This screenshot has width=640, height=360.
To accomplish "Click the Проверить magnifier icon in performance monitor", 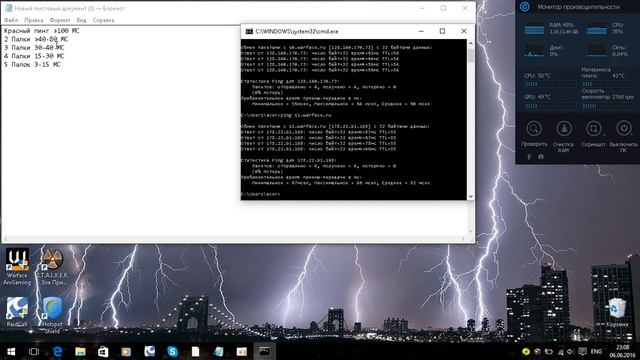I will point(534,129).
